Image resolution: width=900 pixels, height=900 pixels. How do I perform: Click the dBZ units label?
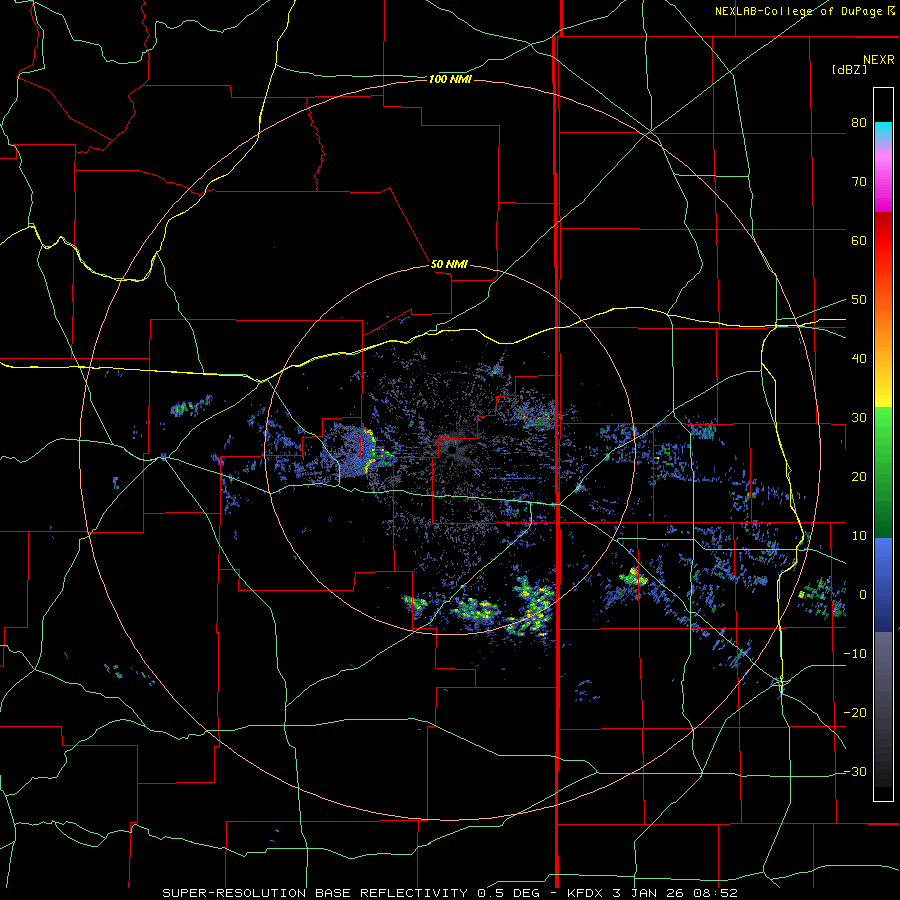[850, 69]
